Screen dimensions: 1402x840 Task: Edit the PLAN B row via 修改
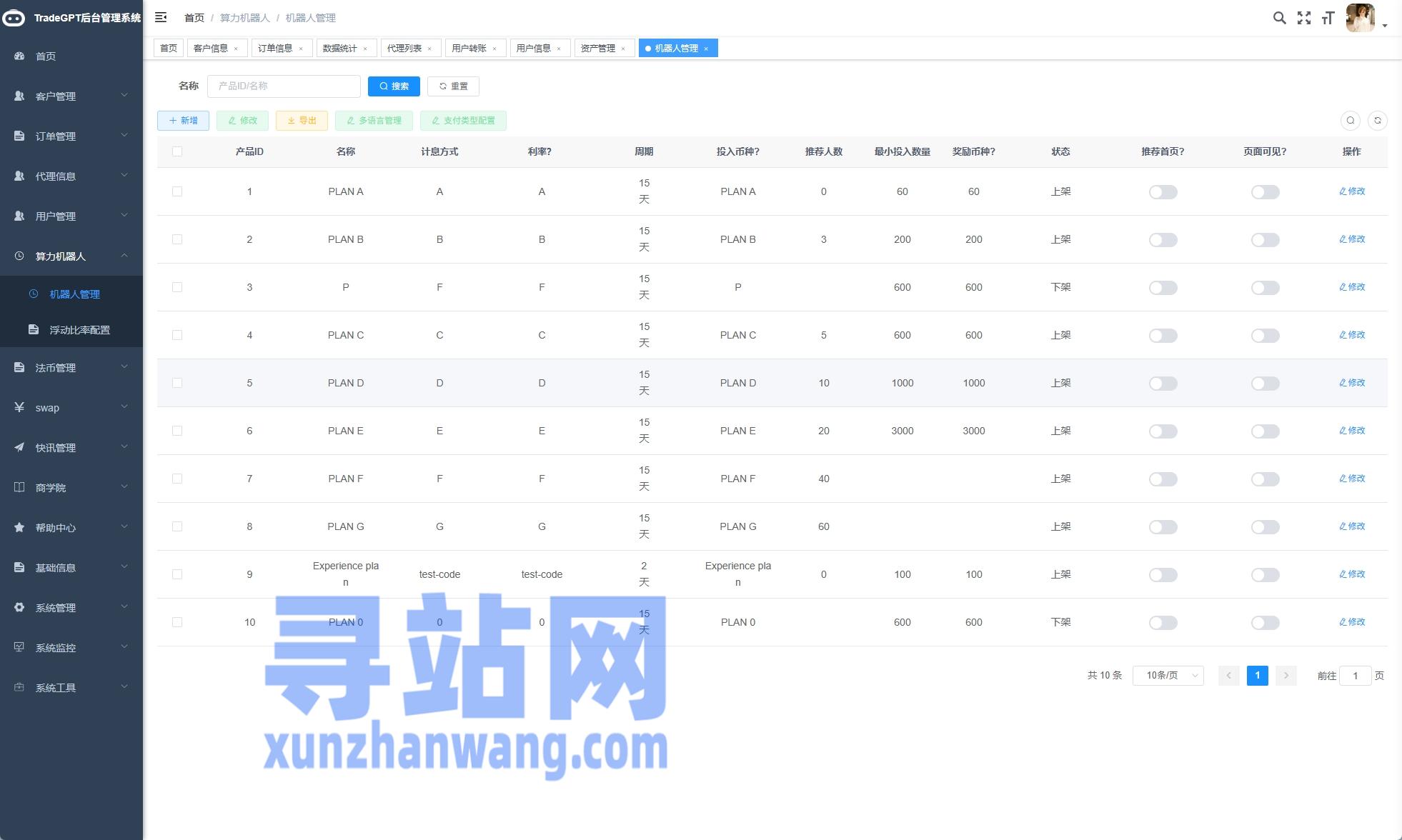1351,239
